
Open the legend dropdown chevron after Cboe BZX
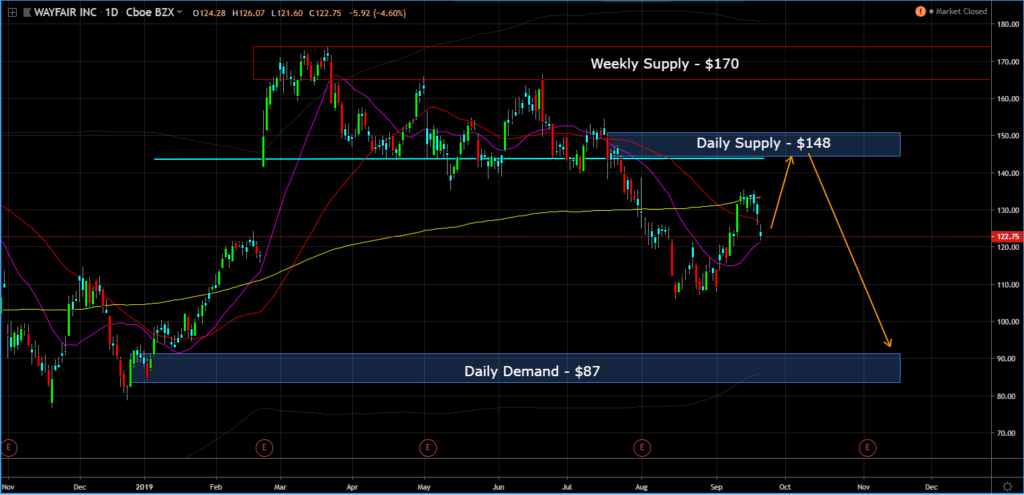179,12
